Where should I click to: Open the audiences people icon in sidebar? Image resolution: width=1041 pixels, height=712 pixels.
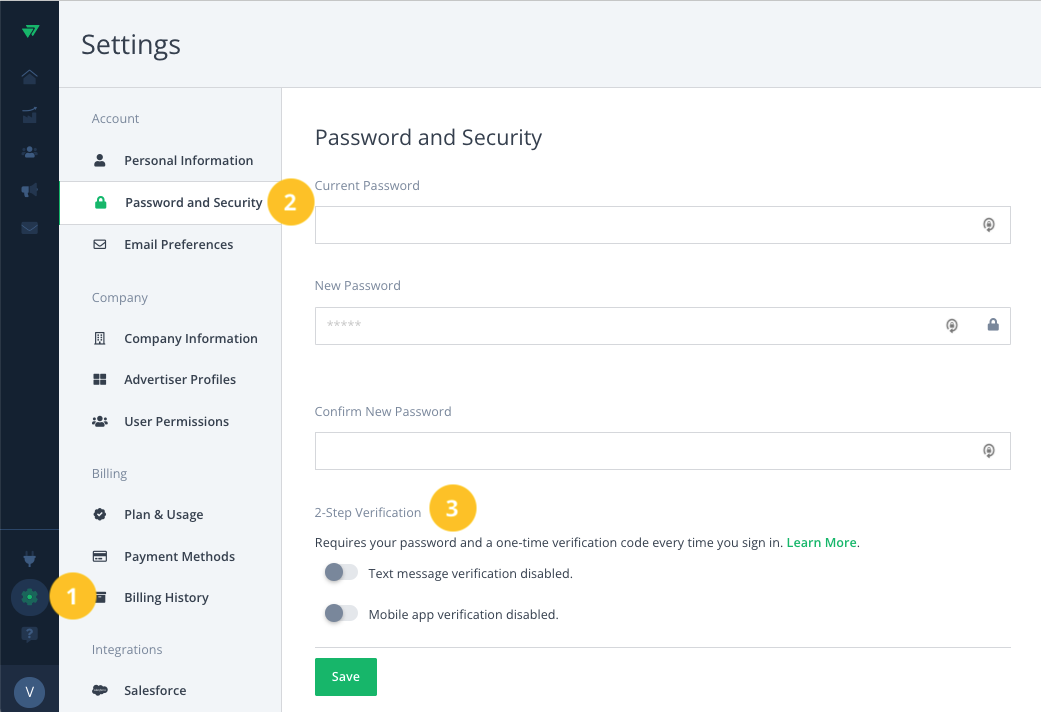click(29, 153)
